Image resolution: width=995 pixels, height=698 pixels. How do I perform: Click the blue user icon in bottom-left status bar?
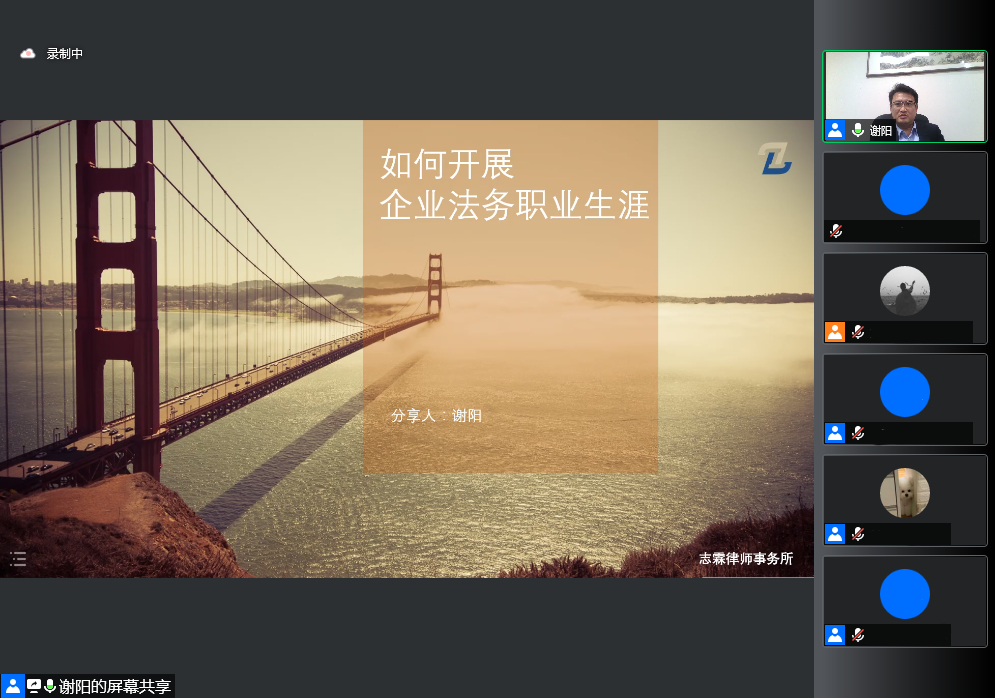point(13,686)
